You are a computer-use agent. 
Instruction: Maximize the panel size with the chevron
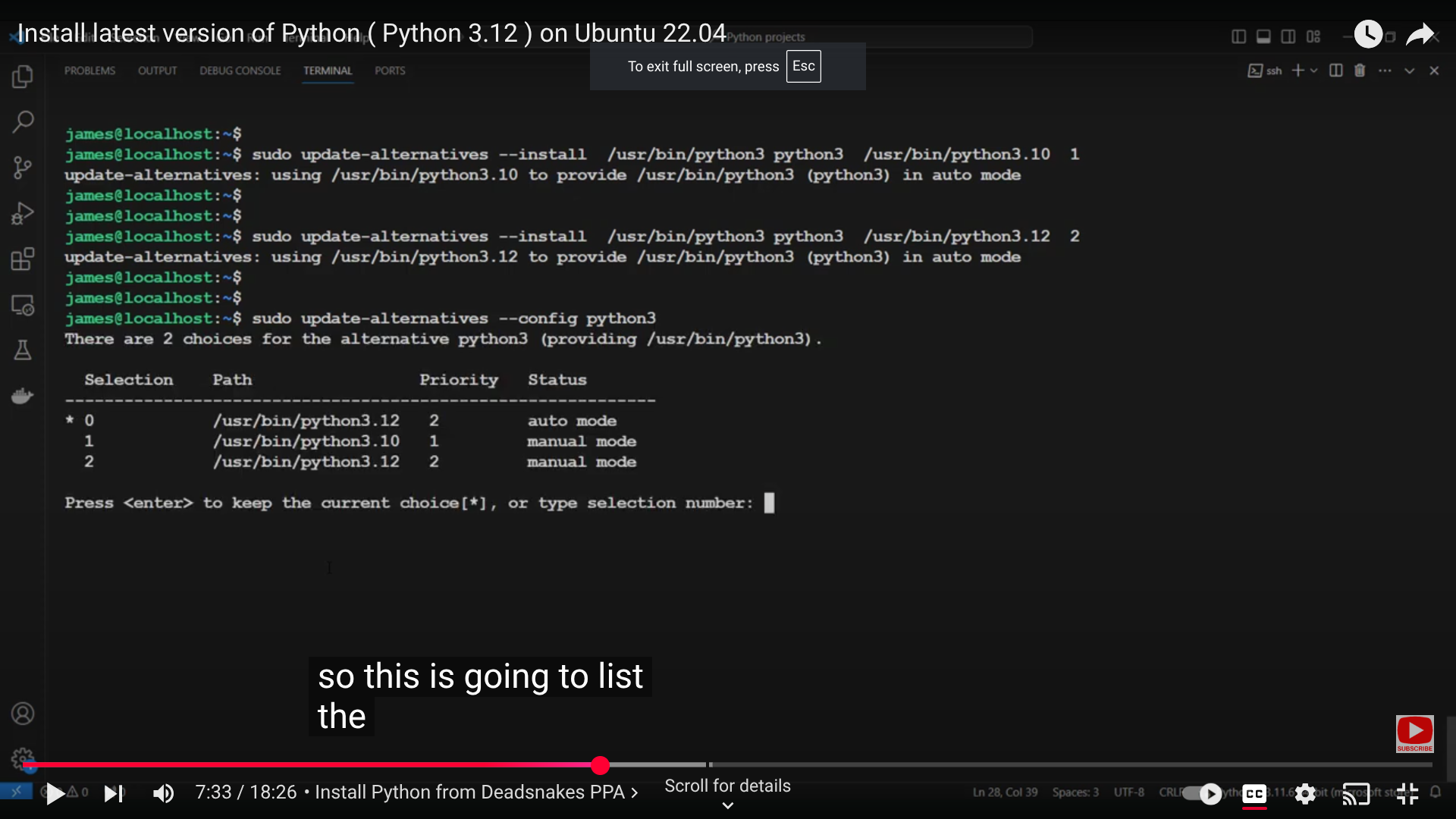click(x=1409, y=71)
